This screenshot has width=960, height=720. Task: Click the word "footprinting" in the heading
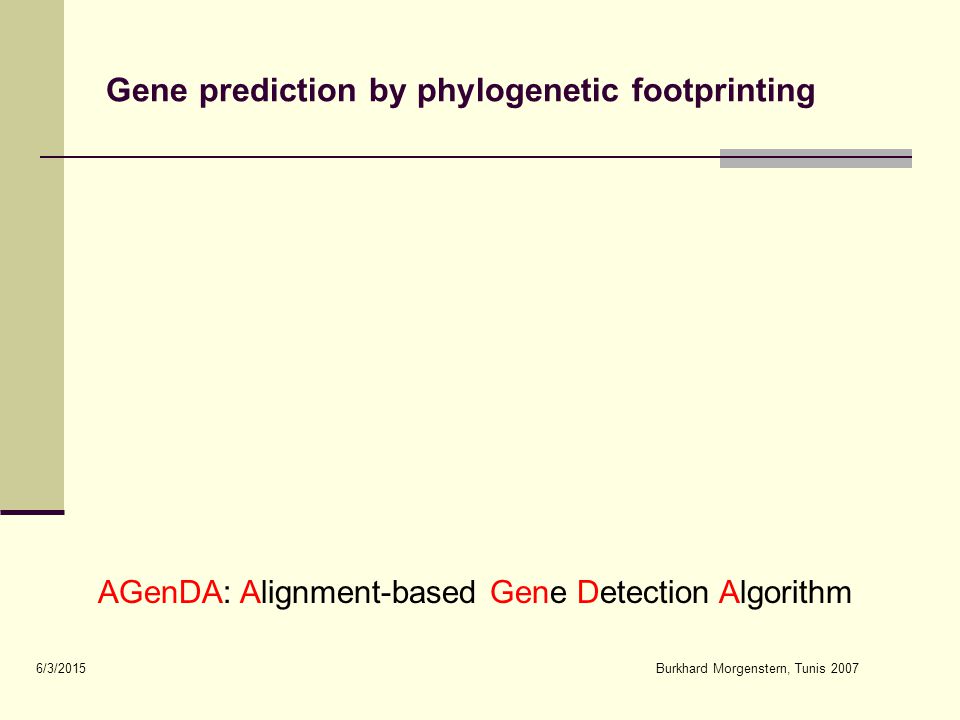click(x=723, y=90)
